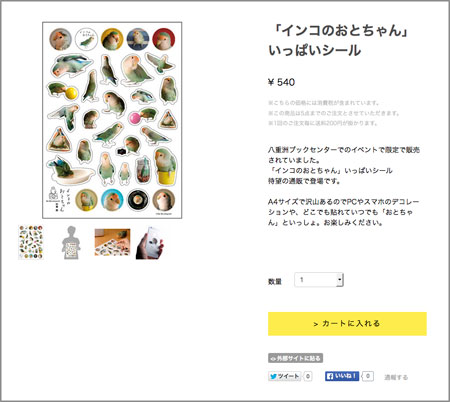This screenshot has height=402, width=450.
Task: Click the Twitter bird icon
Action: pyautogui.click(x=273, y=376)
